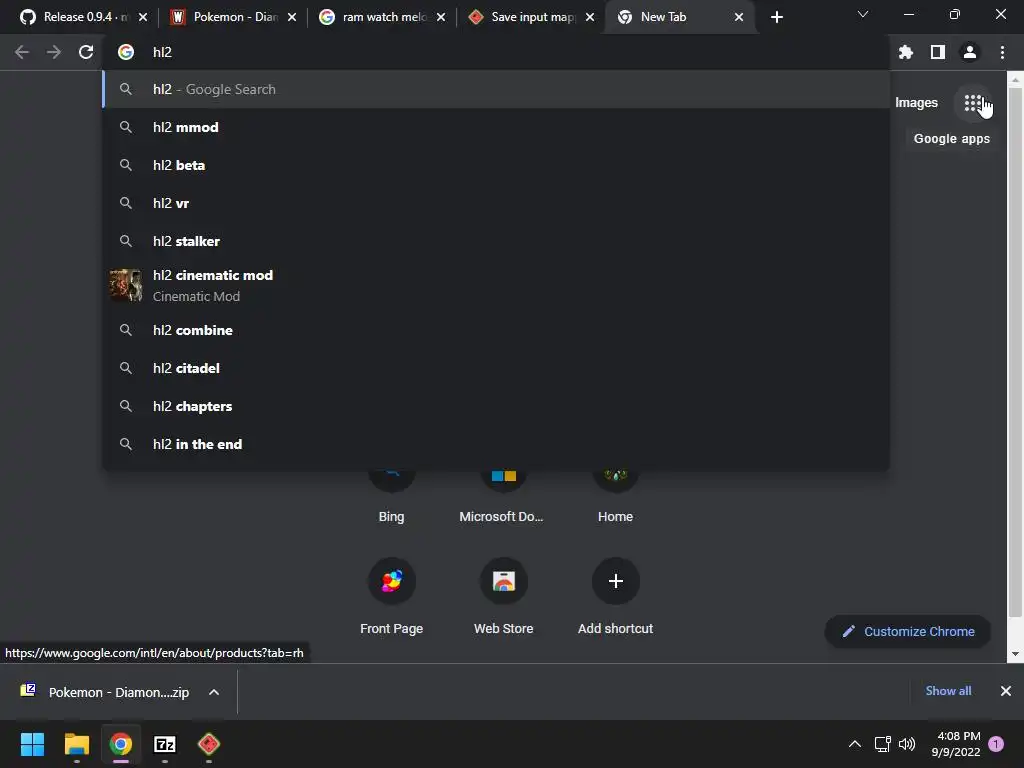The width and height of the screenshot is (1024, 768).
Task: Select the hl2 mmod suggestion
Action: click(496, 127)
